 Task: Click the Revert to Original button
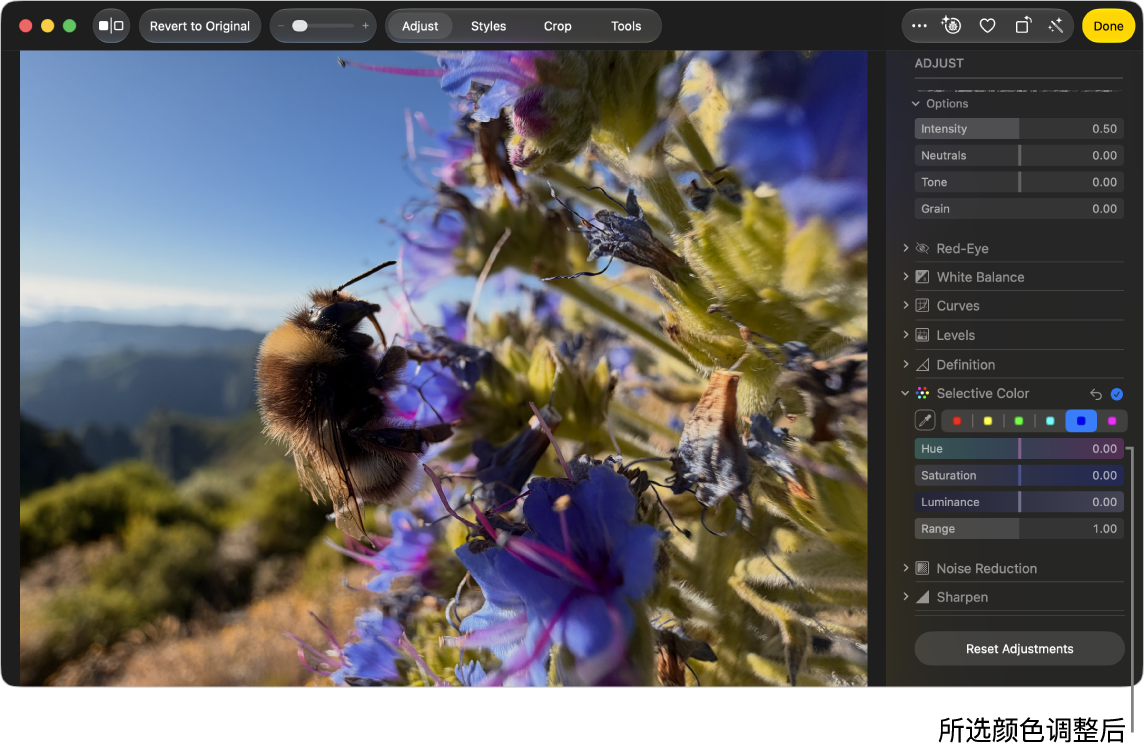tap(200, 26)
